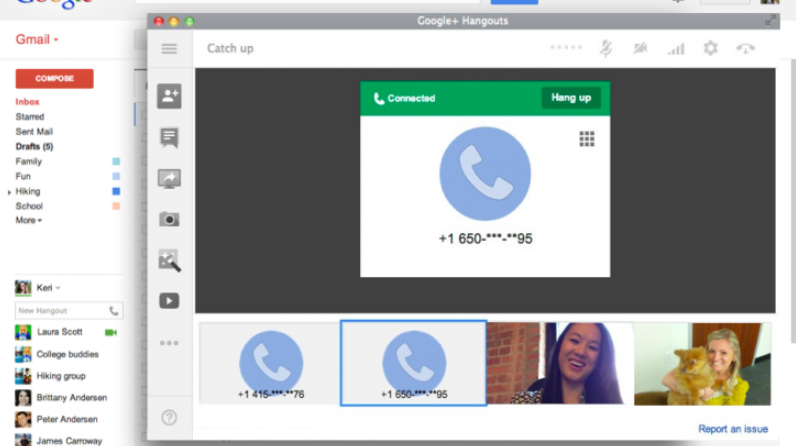Expand the Hiking label arrow
The height and width of the screenshot is (446, 796).
point(9,192)
